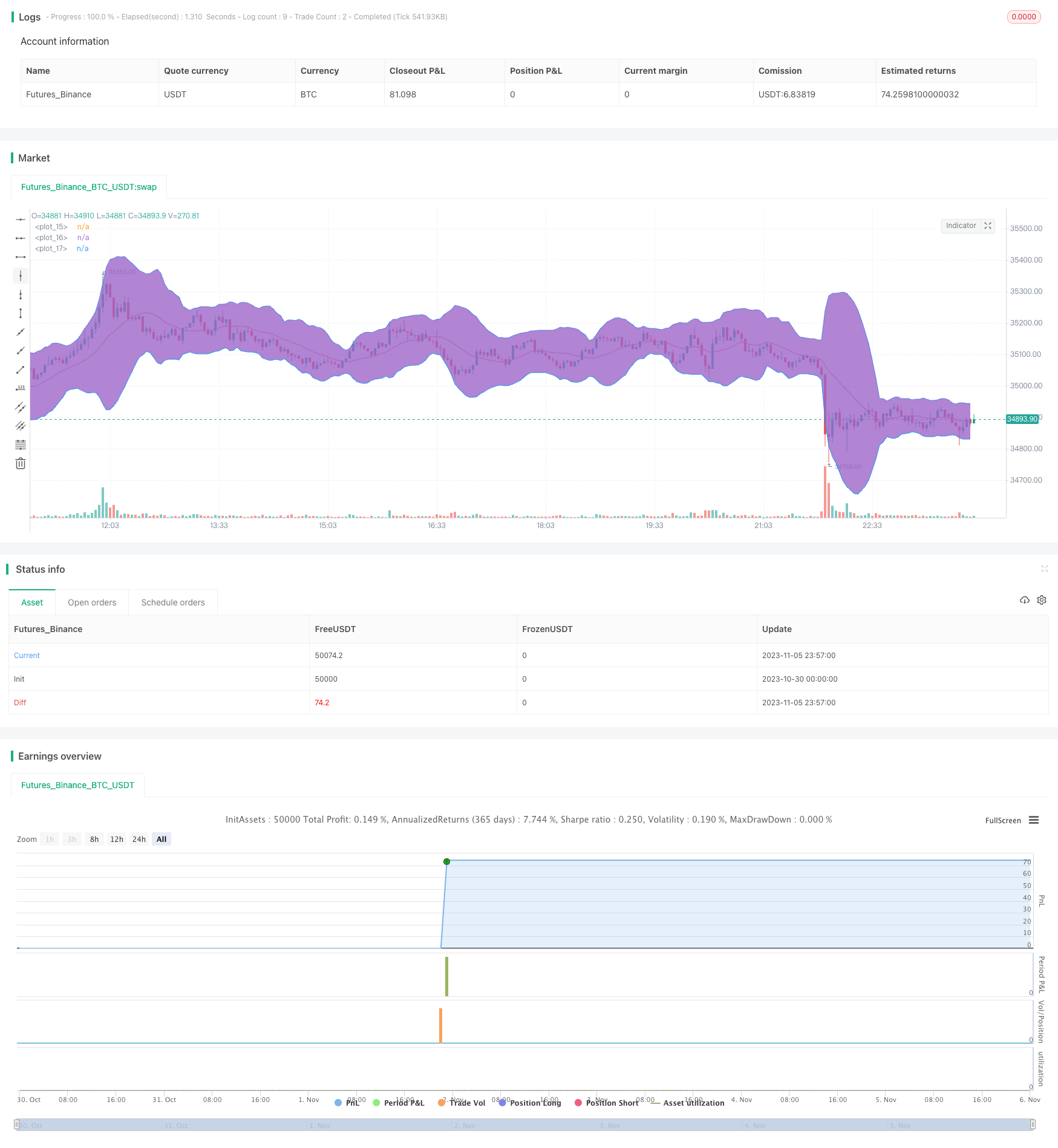1058x1148 pixels.
Task: Set zoom range to 1h
Action: pyautogui.click(x=50, y=839)
